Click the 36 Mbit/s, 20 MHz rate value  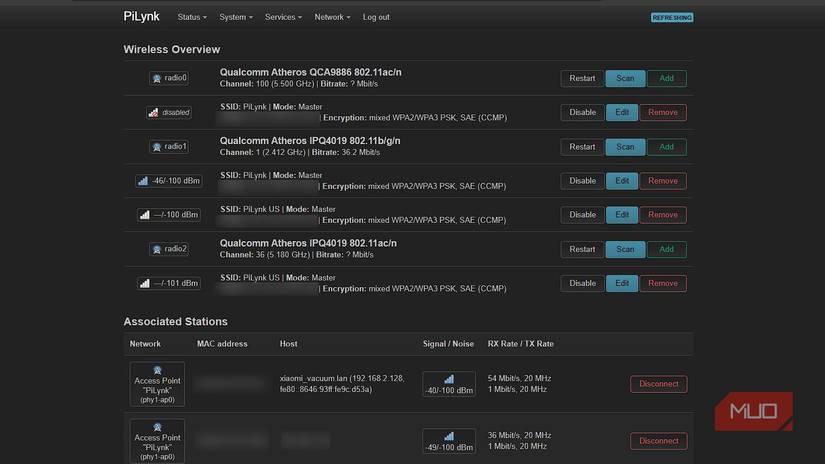(519, 435)
